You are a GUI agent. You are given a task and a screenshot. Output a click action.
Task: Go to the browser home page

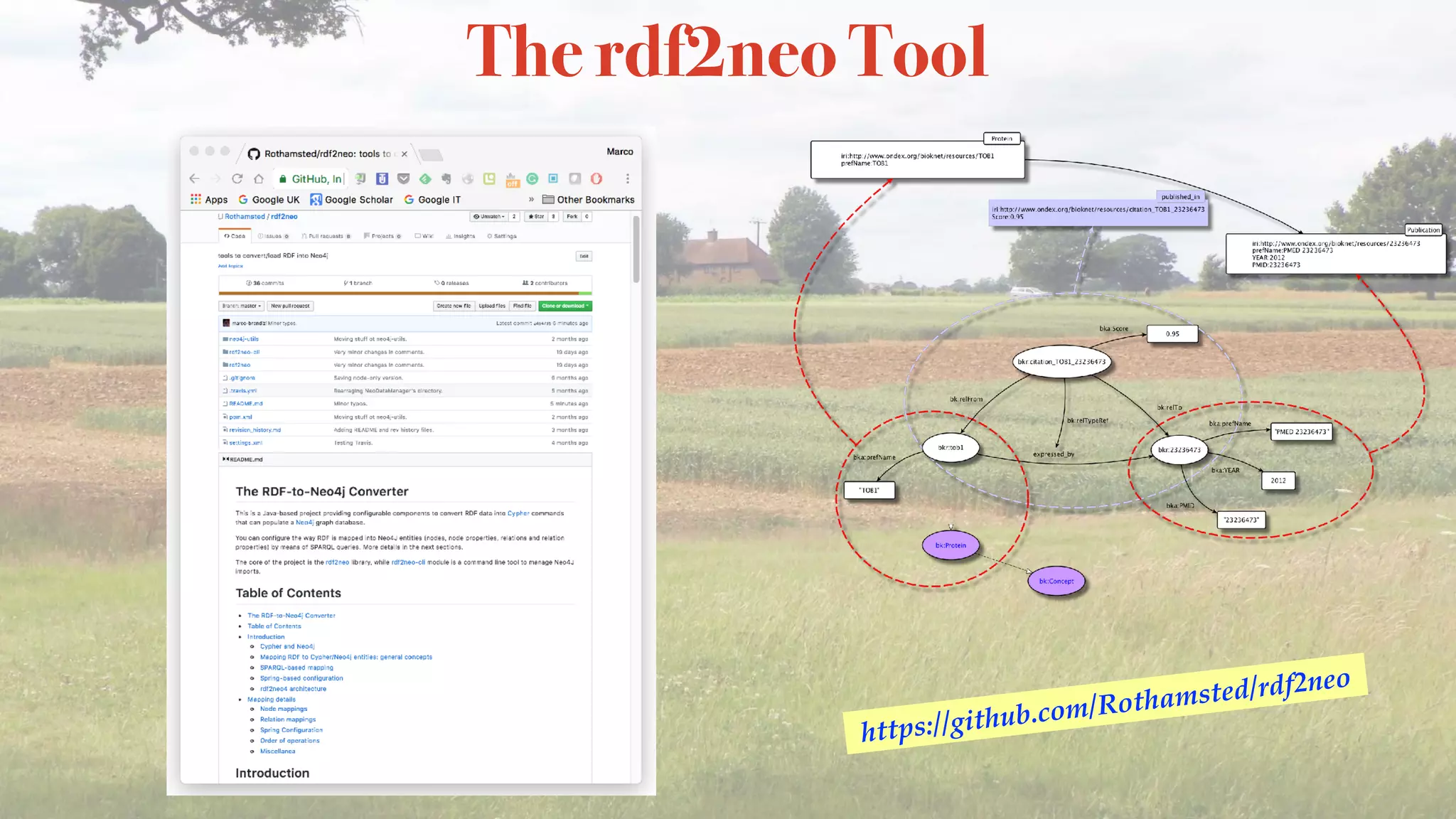pyautogui.click(x=259, y=179)
